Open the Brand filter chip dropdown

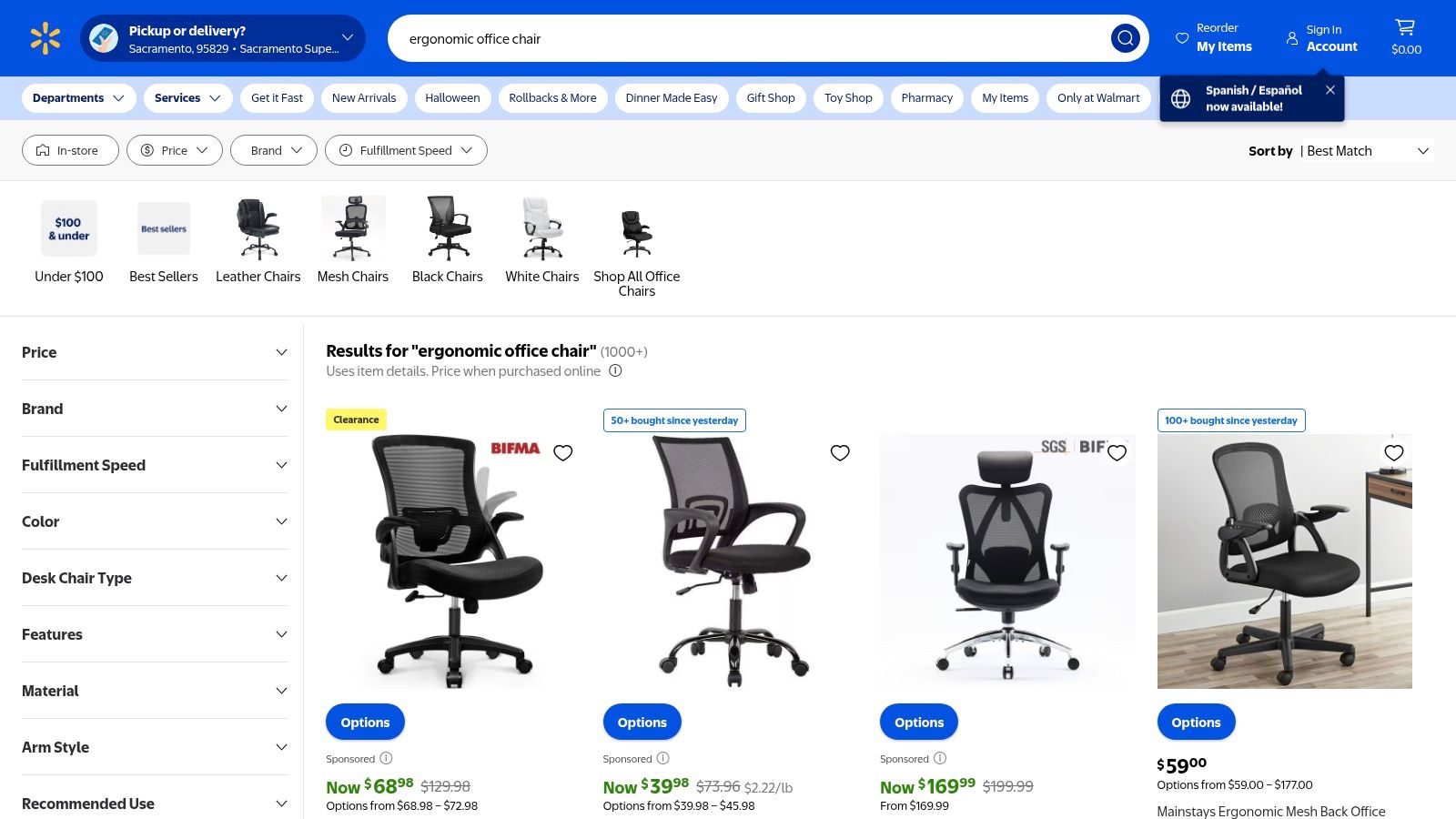pos(274,150)
